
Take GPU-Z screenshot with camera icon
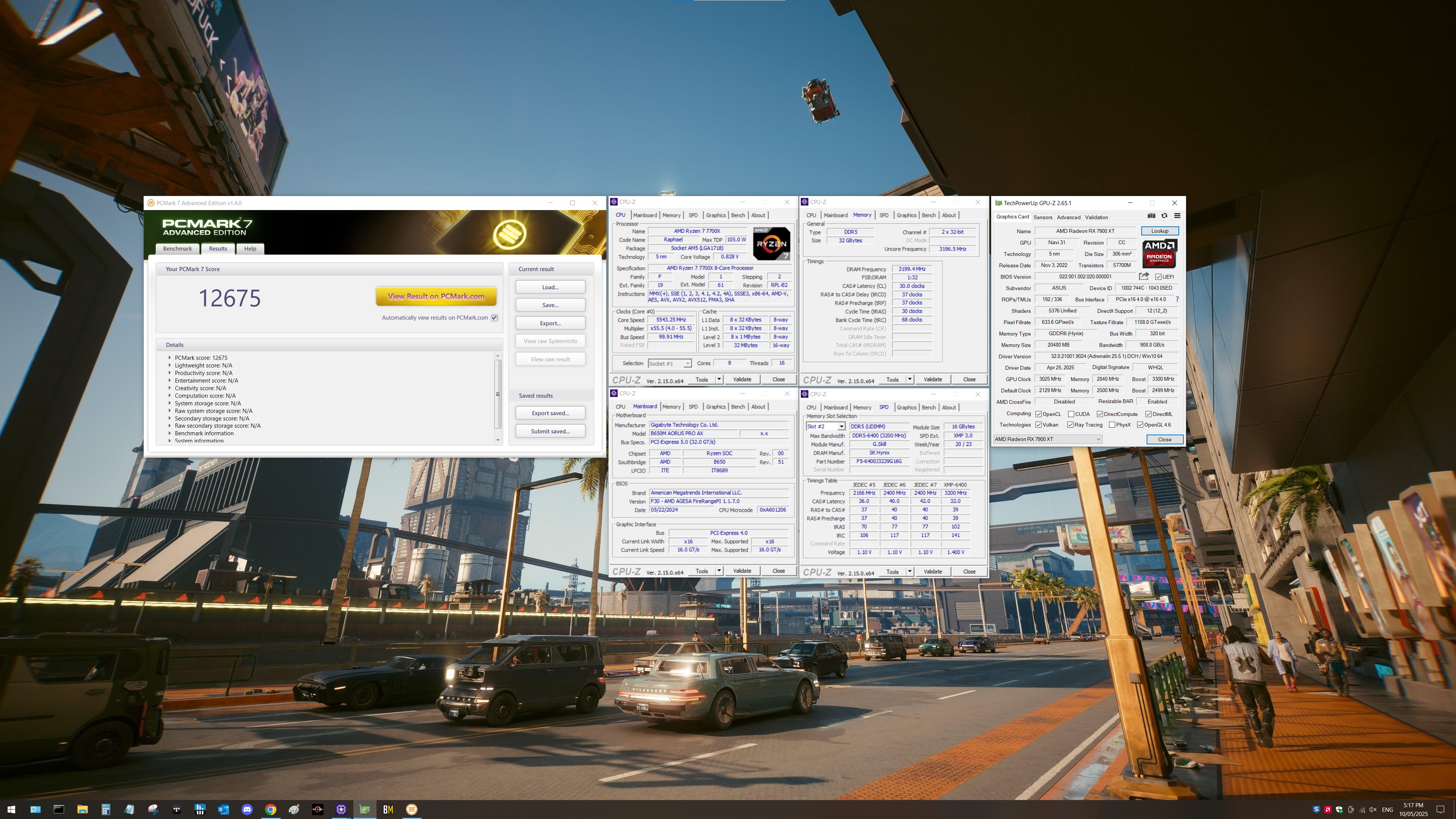[1152, 215]
